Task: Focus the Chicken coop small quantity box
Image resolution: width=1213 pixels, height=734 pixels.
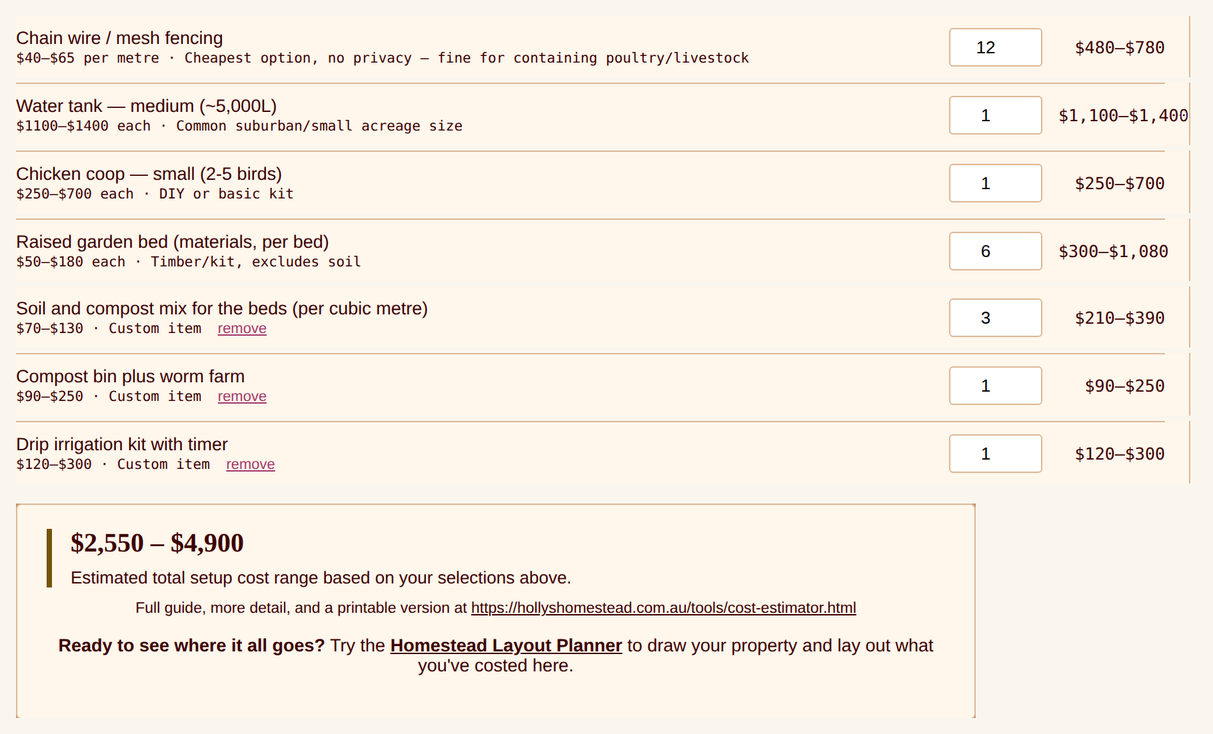Action: [x=995, y=183]
